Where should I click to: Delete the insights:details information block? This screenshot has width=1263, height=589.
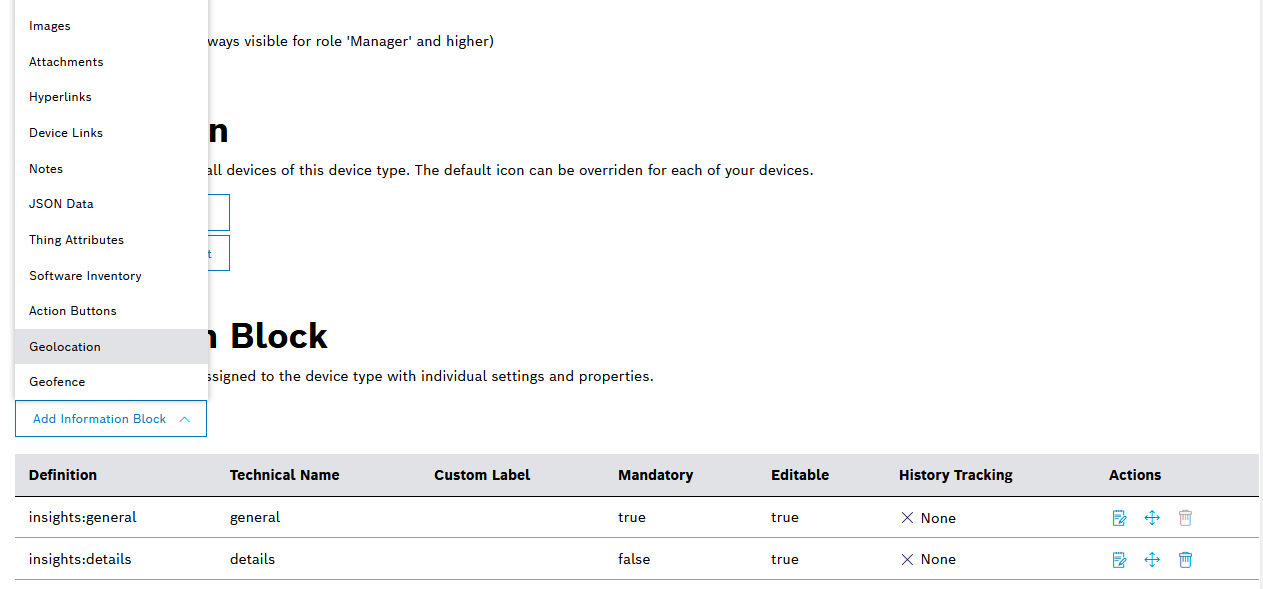tap(1185, 560)
